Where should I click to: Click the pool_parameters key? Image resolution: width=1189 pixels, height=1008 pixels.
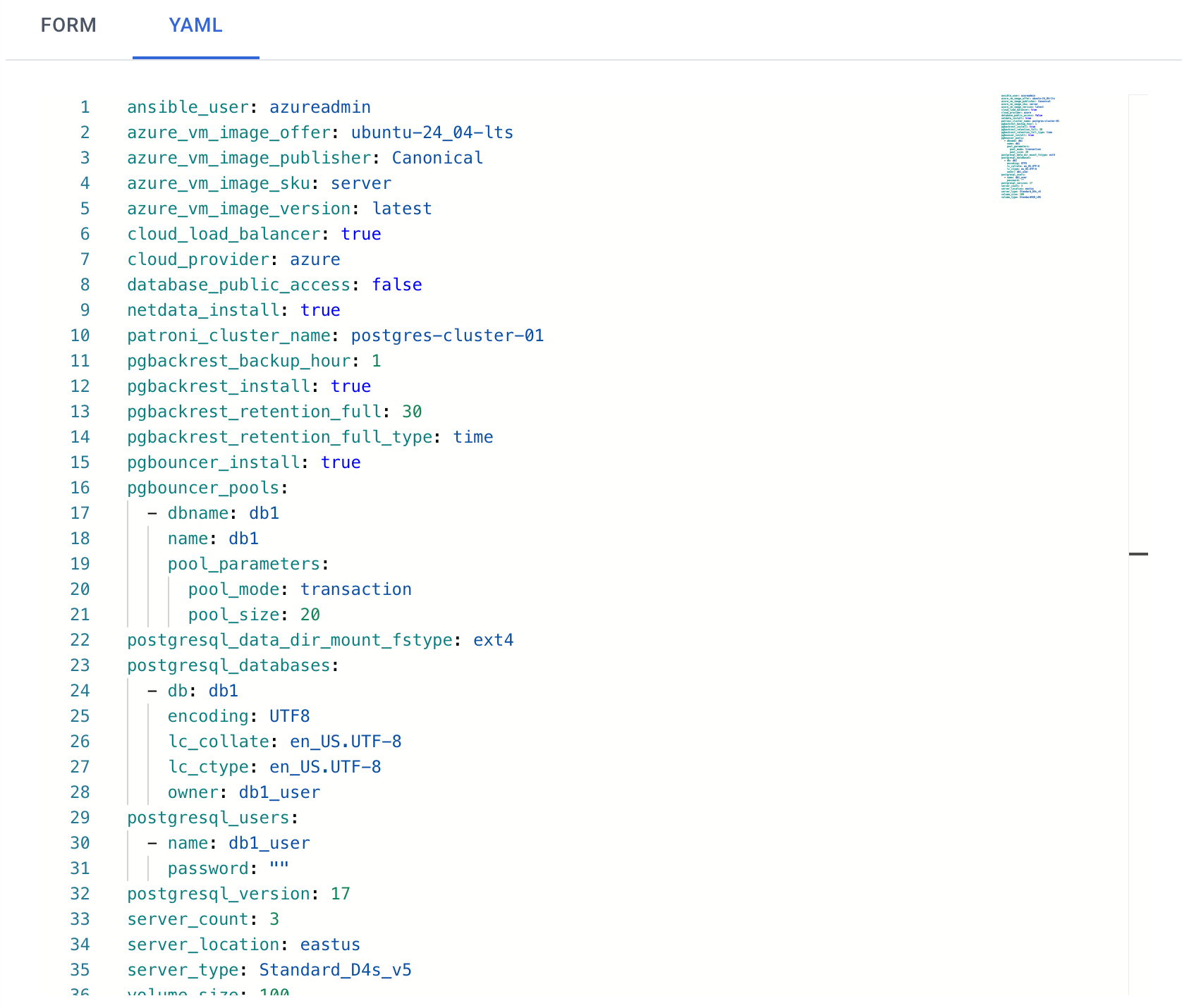(243, 564)
